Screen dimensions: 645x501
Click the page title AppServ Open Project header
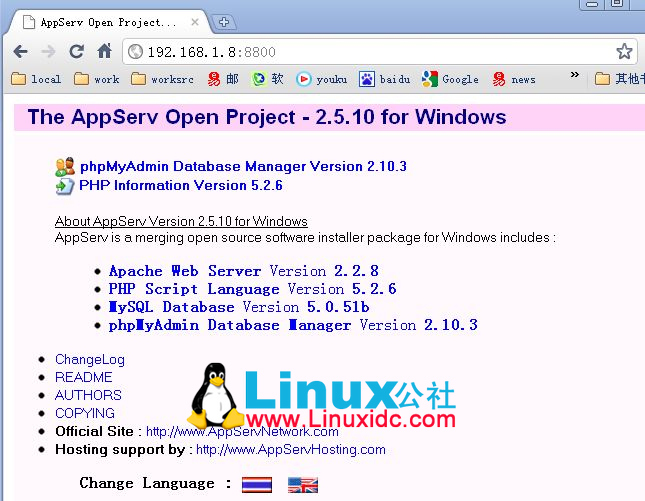267,117
